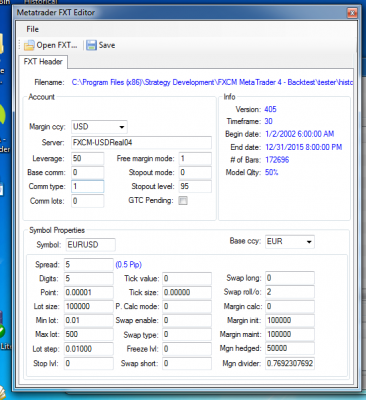Click the Max lot field
This screenshot has height=400, width=366.
tap(88, 334)
